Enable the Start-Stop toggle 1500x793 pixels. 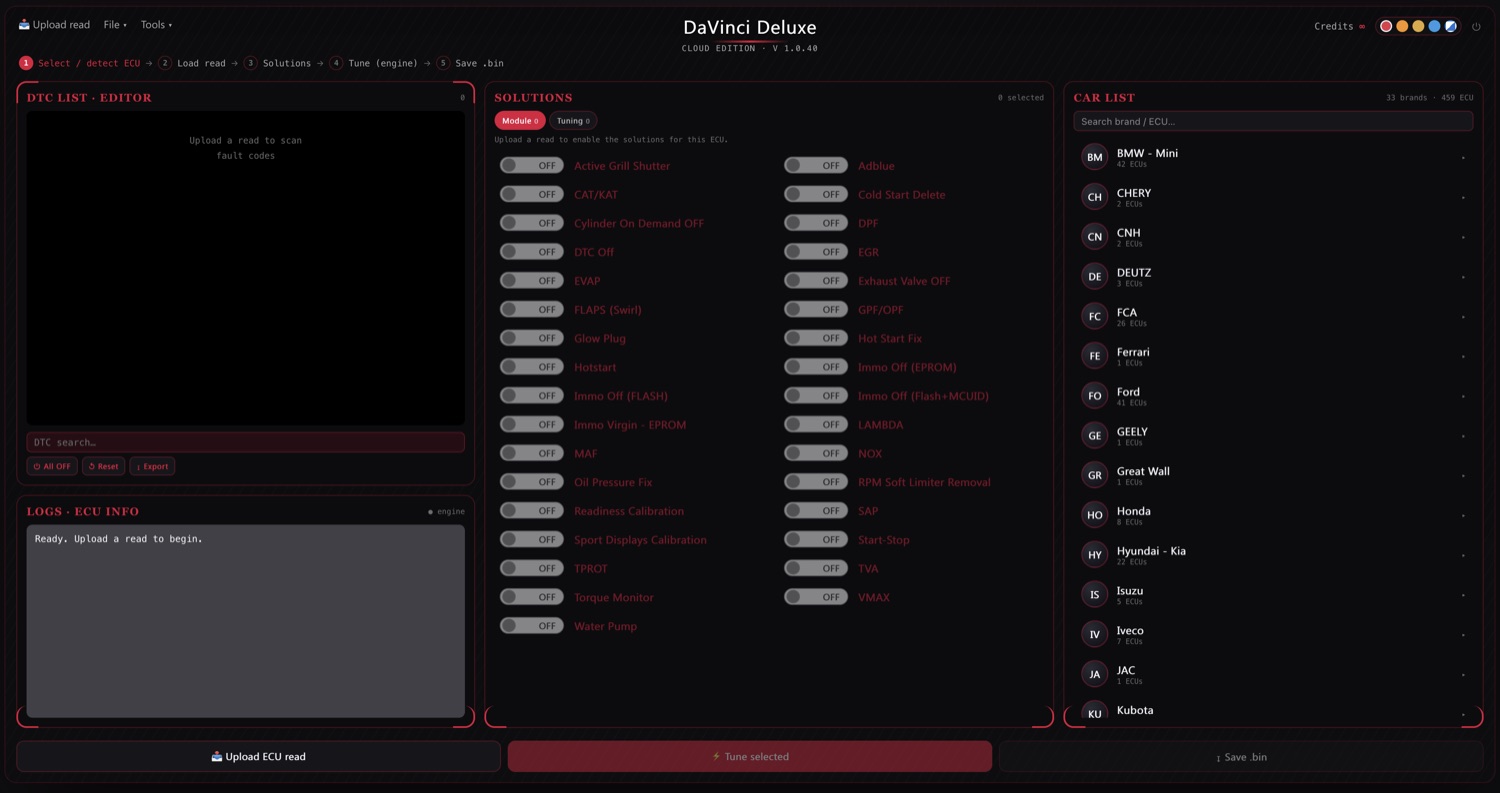[x=816, y=539]
